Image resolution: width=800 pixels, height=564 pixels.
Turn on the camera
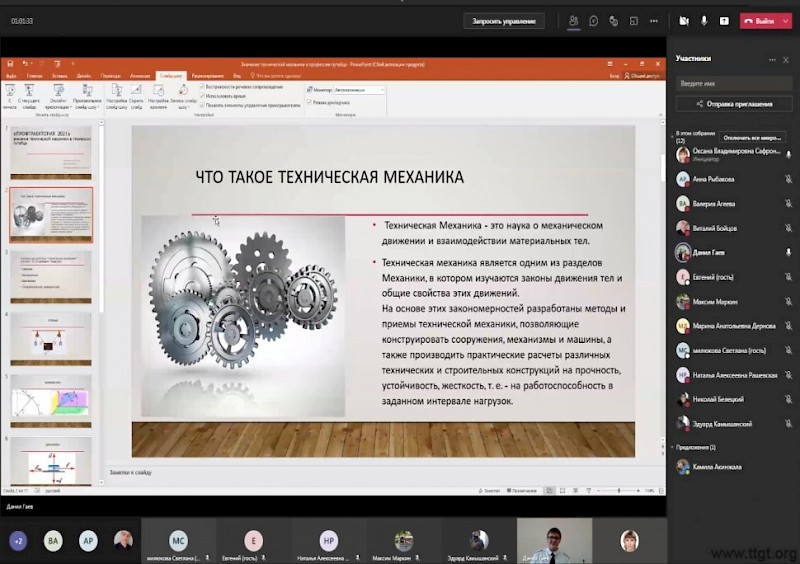click(x=685, y=20)
